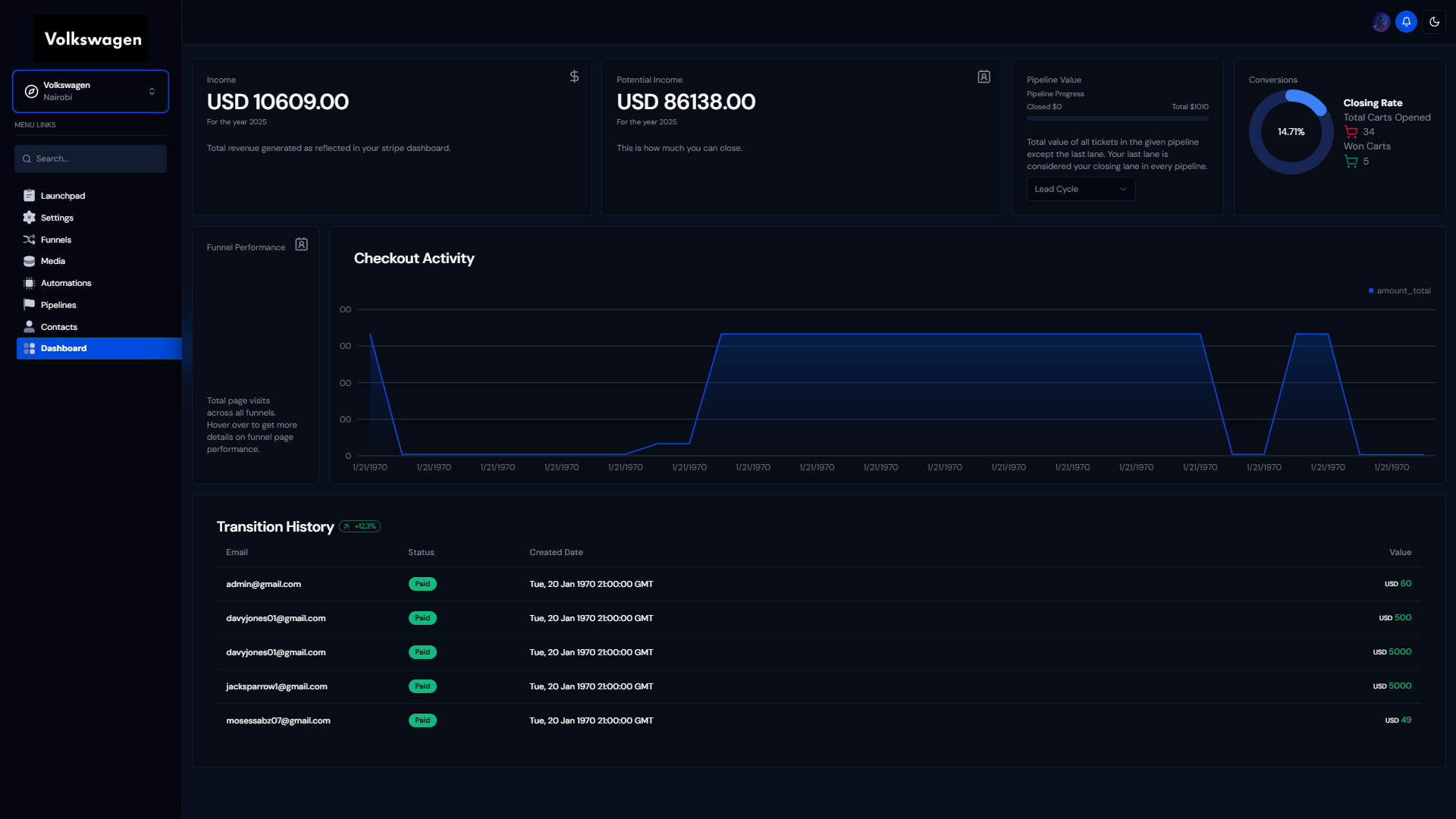Click the Transition History heading
1456x819 pixels.
275,526
